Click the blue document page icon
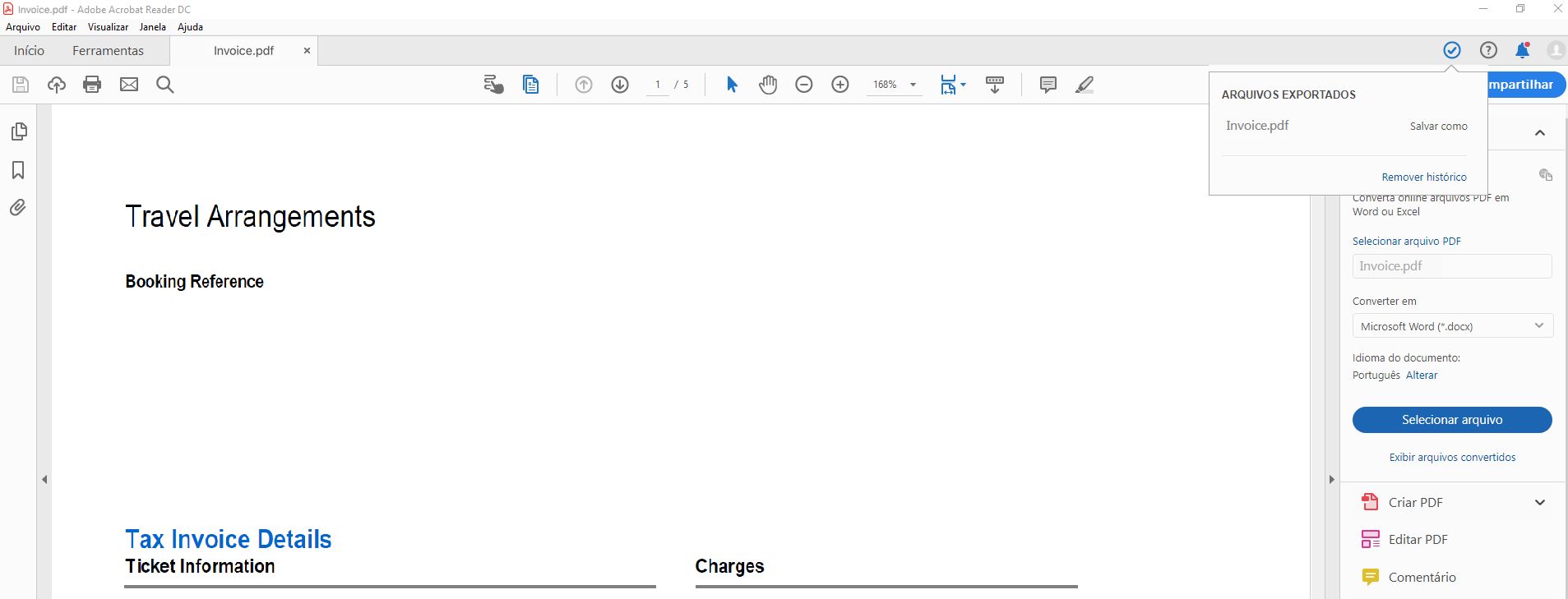This screenshot has width=1568, height=599. point(531,85)
